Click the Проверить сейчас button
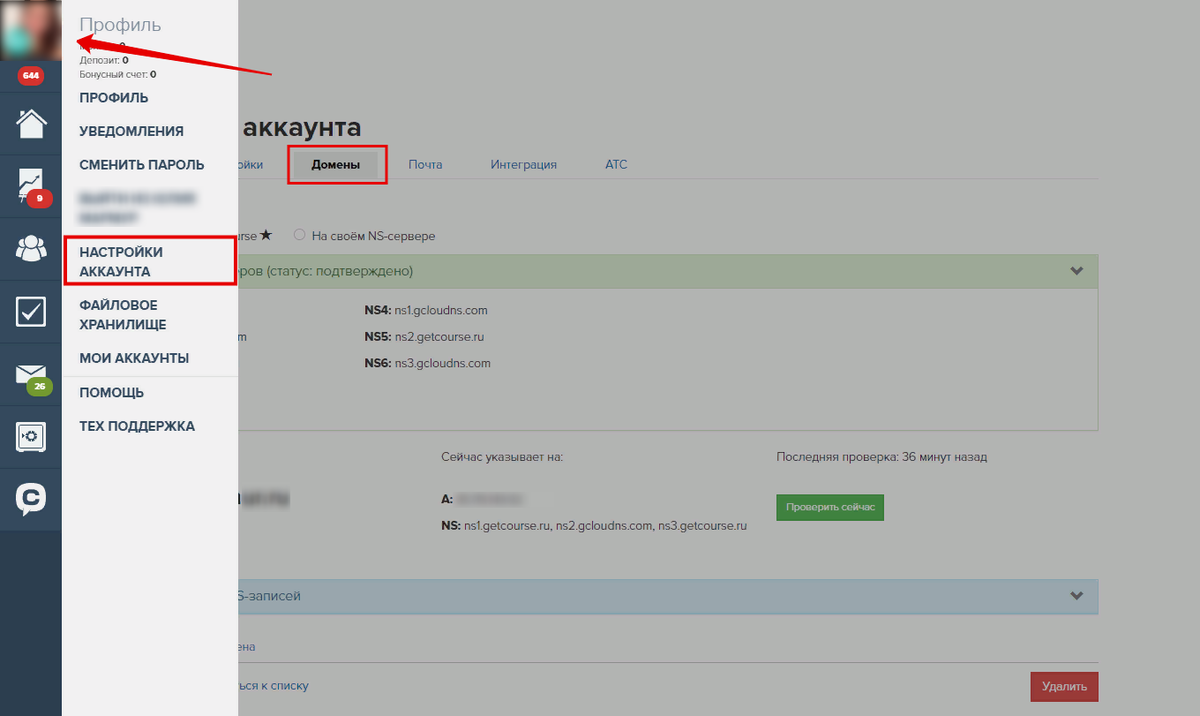 (x=830, y=507)
